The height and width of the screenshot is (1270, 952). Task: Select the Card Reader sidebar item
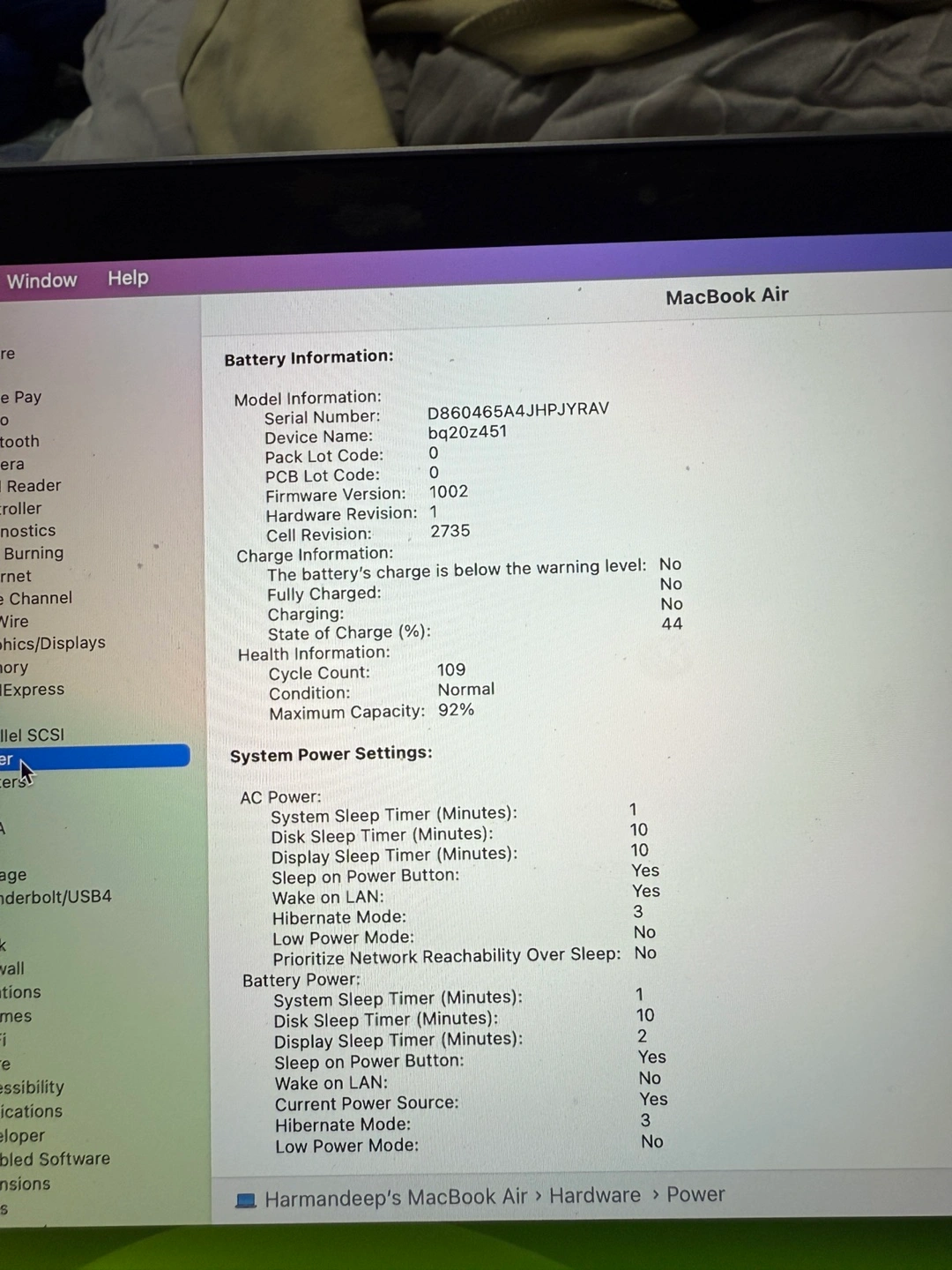point(31,486)
